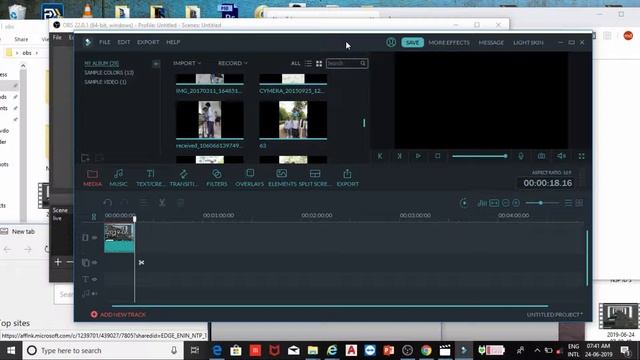Switch to Light Skin
The height and width of the screenshot is (360, 640).
528,42
